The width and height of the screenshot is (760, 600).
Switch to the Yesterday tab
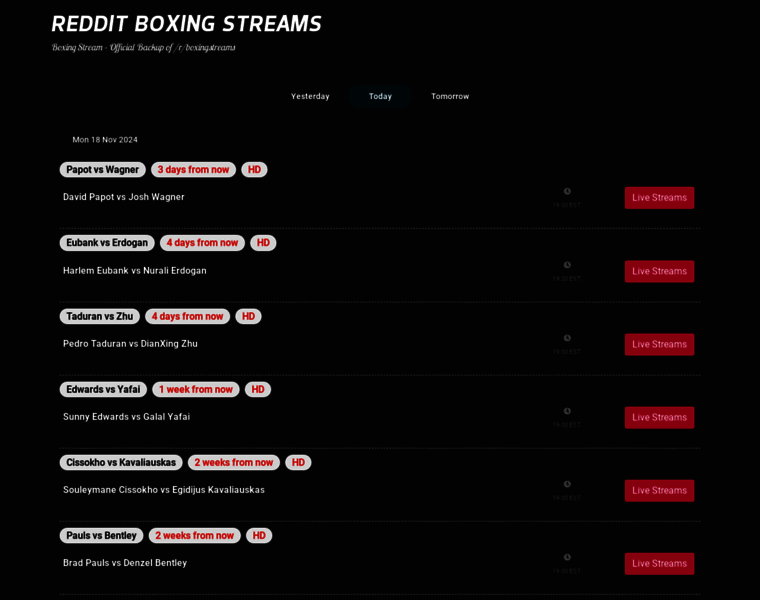(x=310, y=96)
